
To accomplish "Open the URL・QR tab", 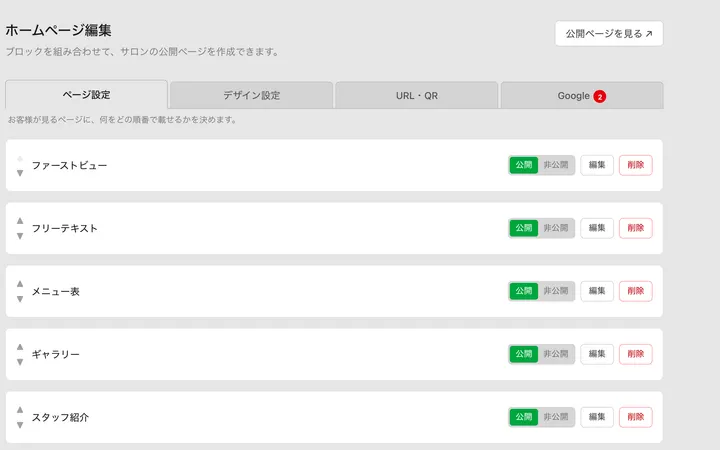I will click(x=416, y=96).
